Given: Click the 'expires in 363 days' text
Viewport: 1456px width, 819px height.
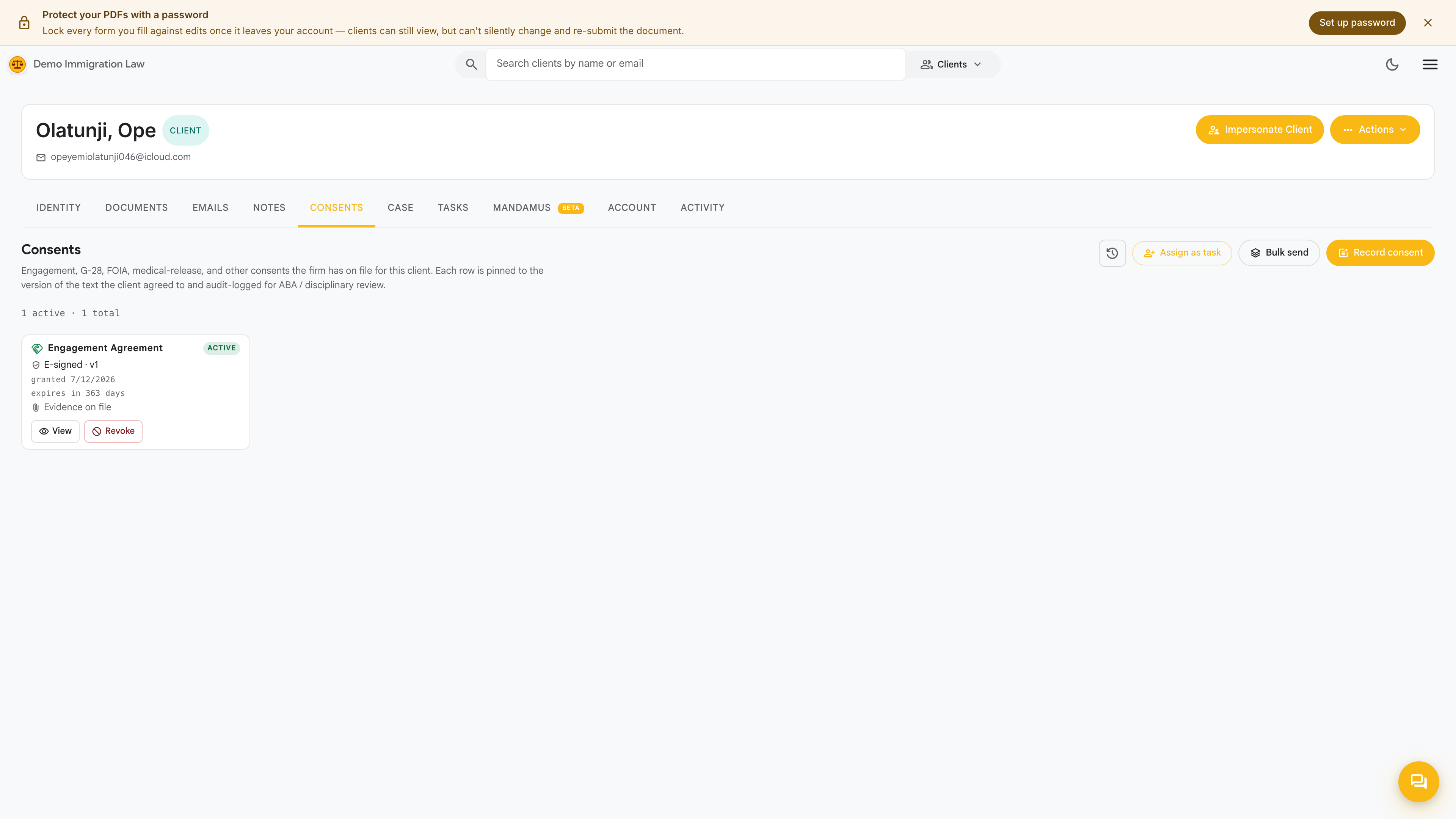Looking at the screenshot, I should coord(78,394).
